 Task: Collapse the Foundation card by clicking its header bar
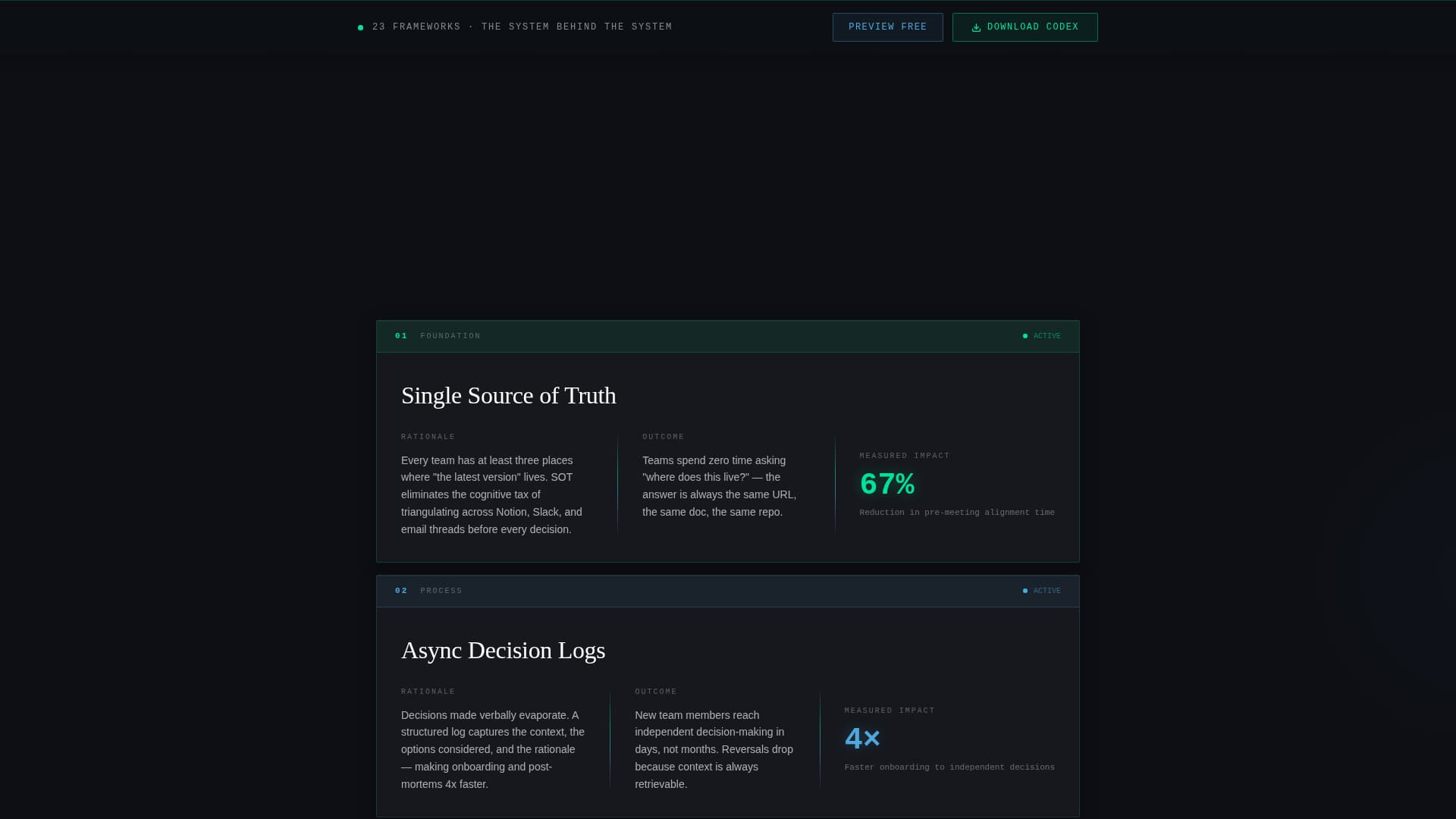(728, 336)
